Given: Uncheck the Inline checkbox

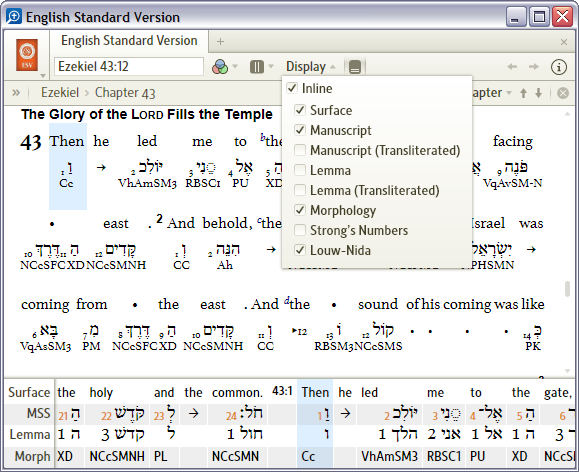Looking at the screenshot, I should click(292, 88).
